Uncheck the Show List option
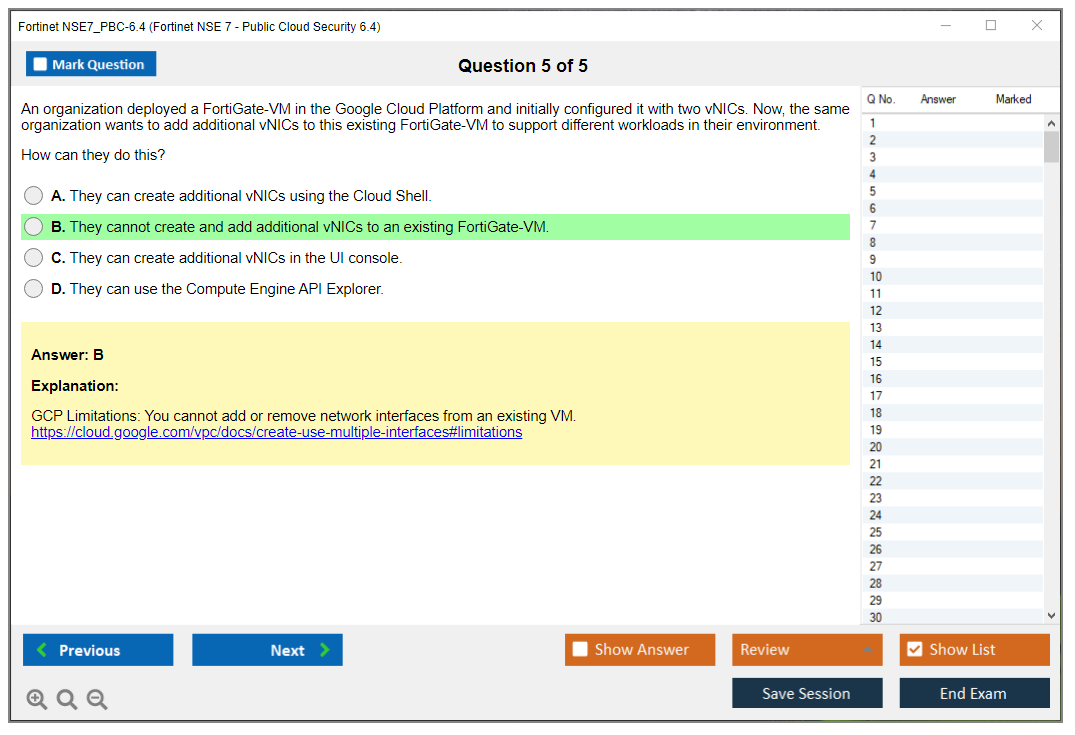This screenshot has width=1075, height=735. pyautogui.click(x=914, y=650)
